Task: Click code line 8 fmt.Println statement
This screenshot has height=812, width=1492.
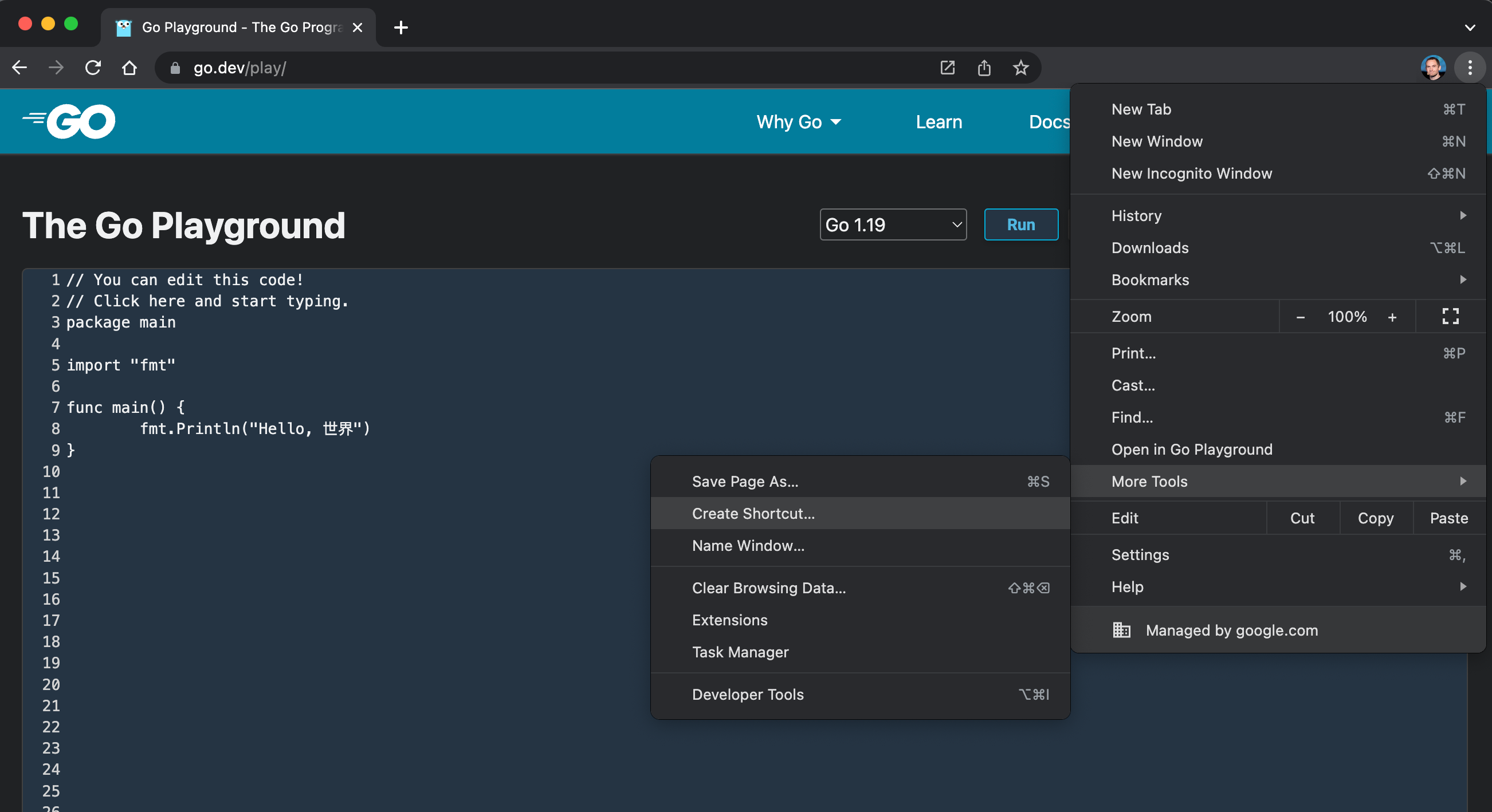Action: (x=255, y=428)
